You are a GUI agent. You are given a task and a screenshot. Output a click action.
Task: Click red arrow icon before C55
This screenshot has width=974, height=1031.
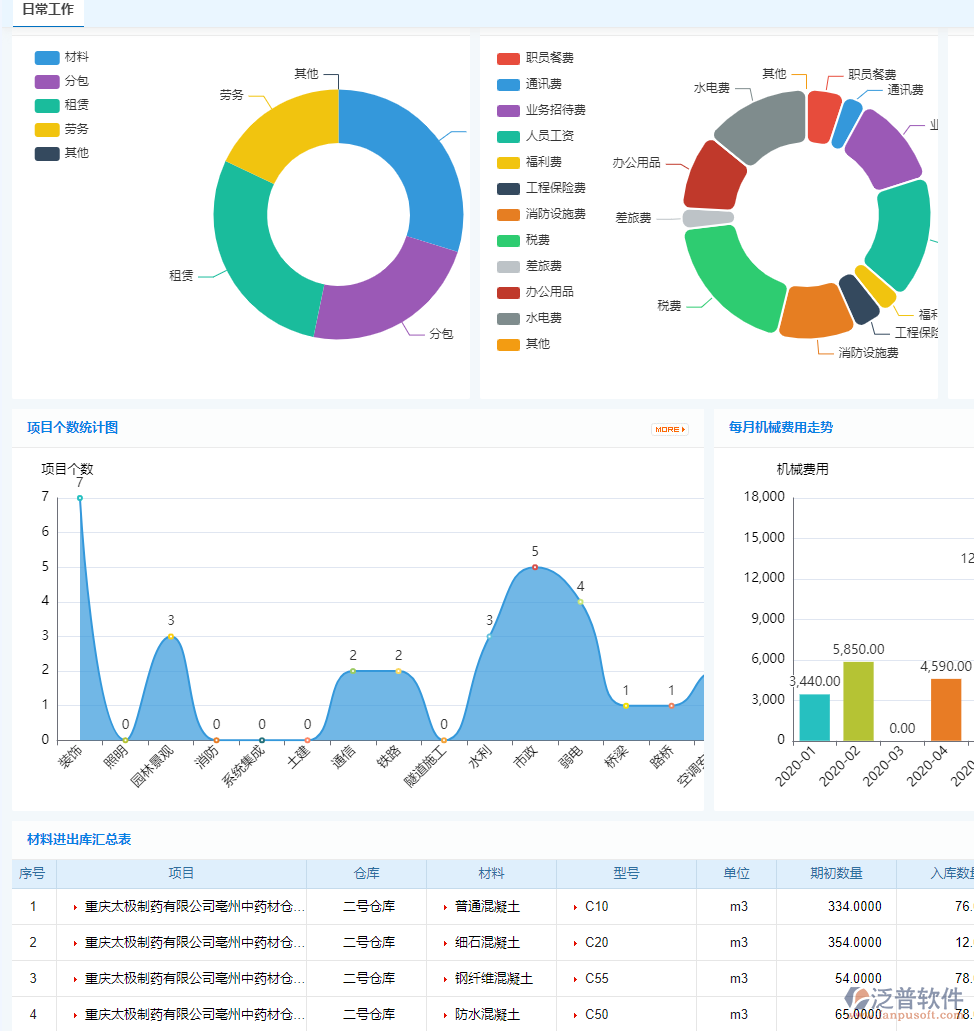tap(575, 979)
